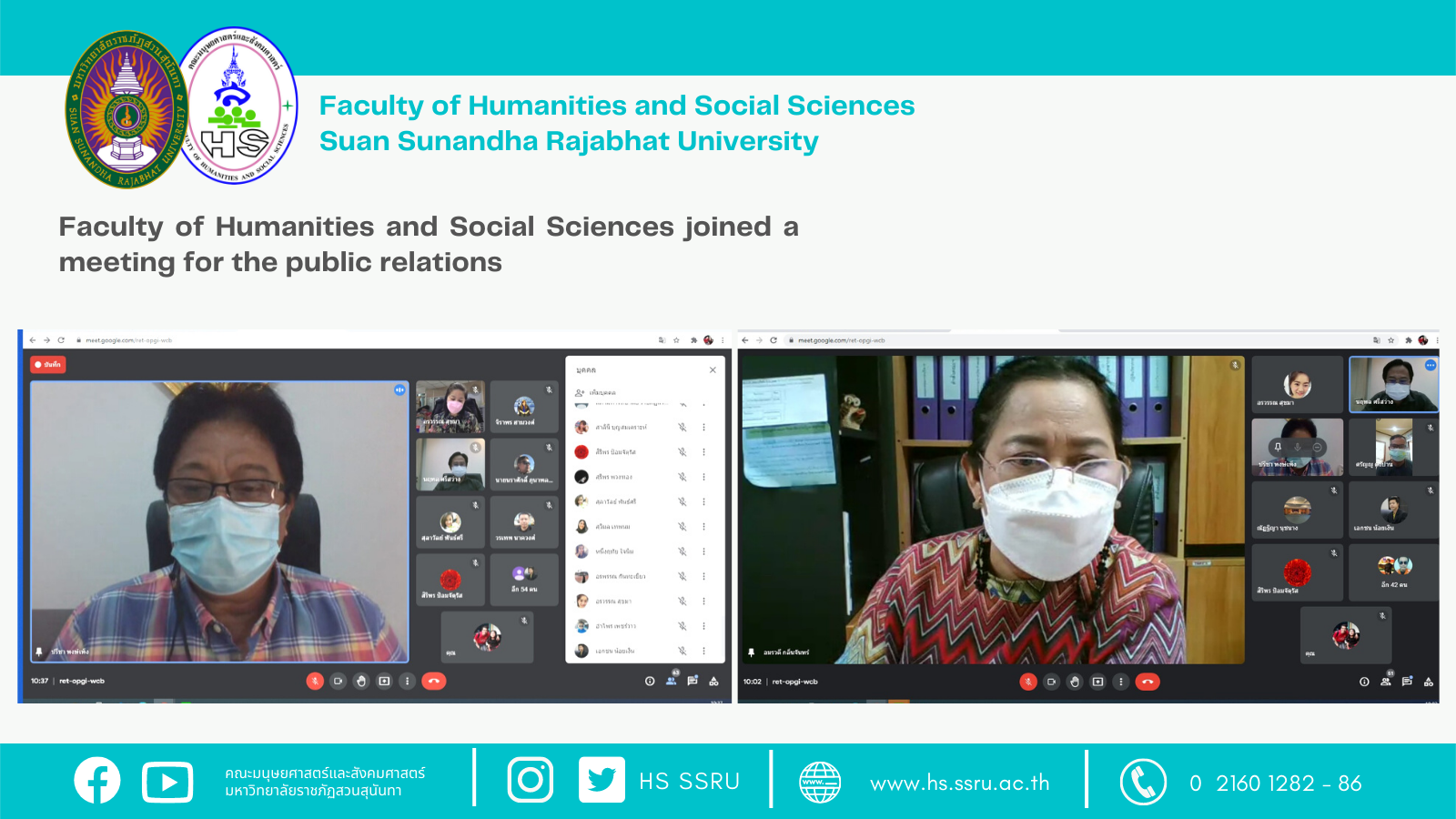Image resolution: width=1456 pixels, height=819 pixels.
Task: Go back in the left browser window
Action: pyautogui.click(x=33, y=340)
